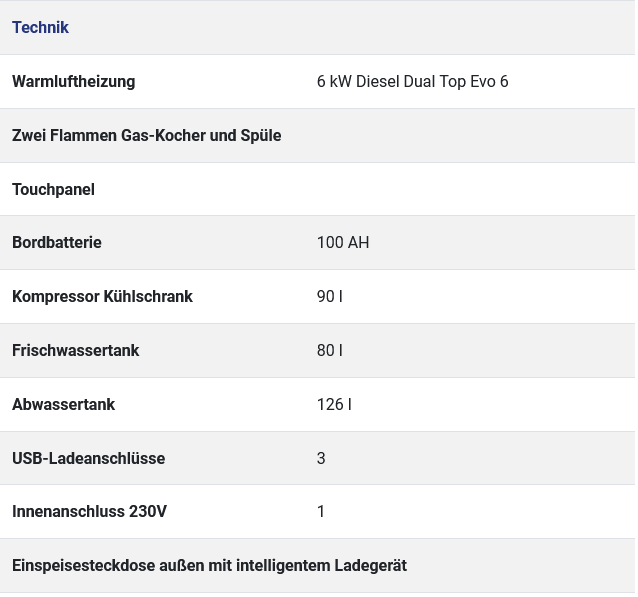Click the 100 AH battery value
Image resolution: width=638 pixels, height=597 pixels.
coord(343,243)
